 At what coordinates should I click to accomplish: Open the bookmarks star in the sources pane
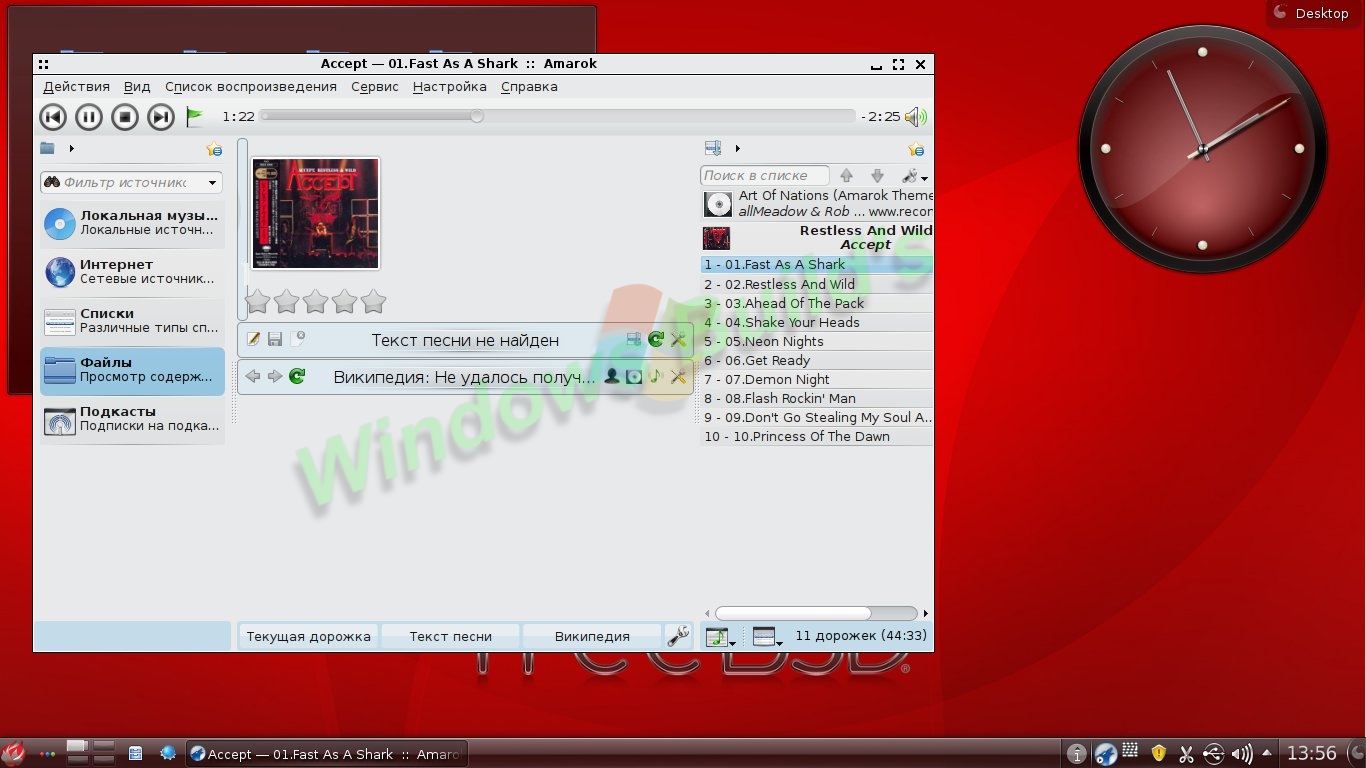(214, 149)
